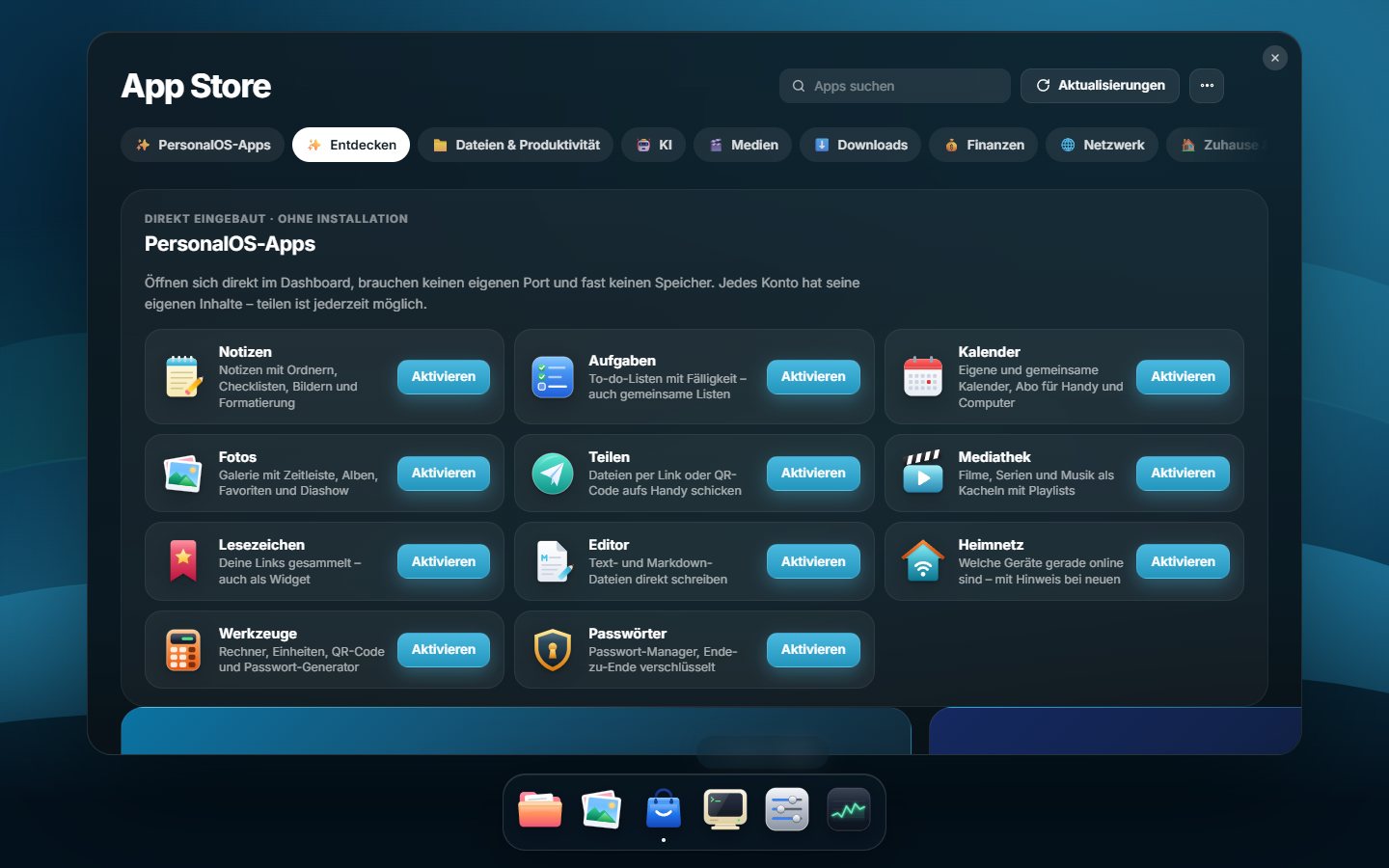This screenshot has width=1389, height=868.
Task: Activate the Editor app
Action: 813,561
